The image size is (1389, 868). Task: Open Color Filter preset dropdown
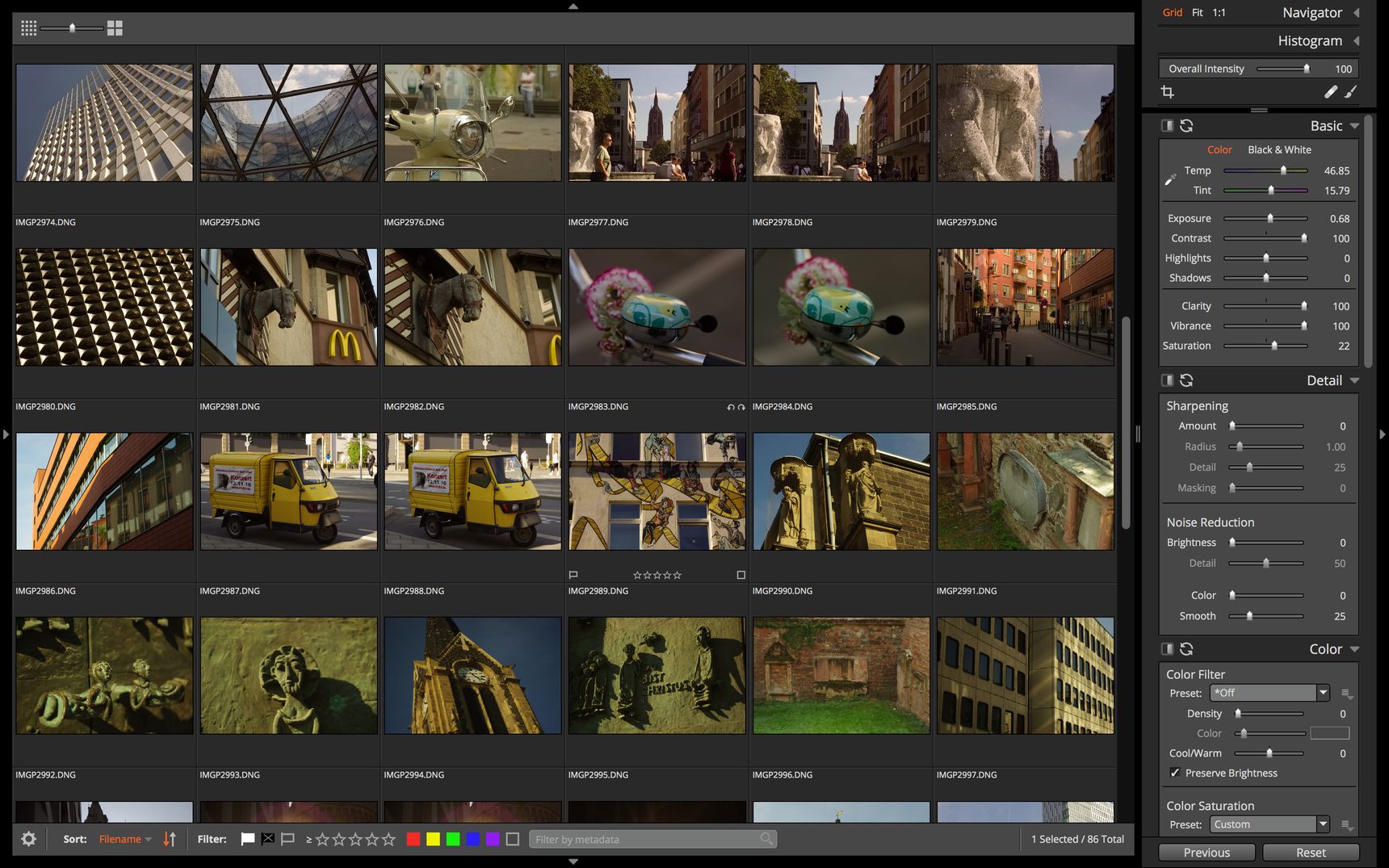point(1269,693)
